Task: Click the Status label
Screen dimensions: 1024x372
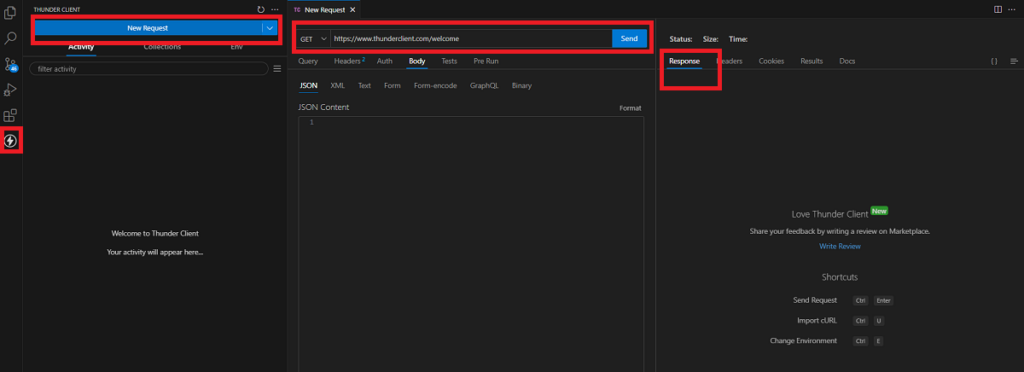Action: click(680, 39)
